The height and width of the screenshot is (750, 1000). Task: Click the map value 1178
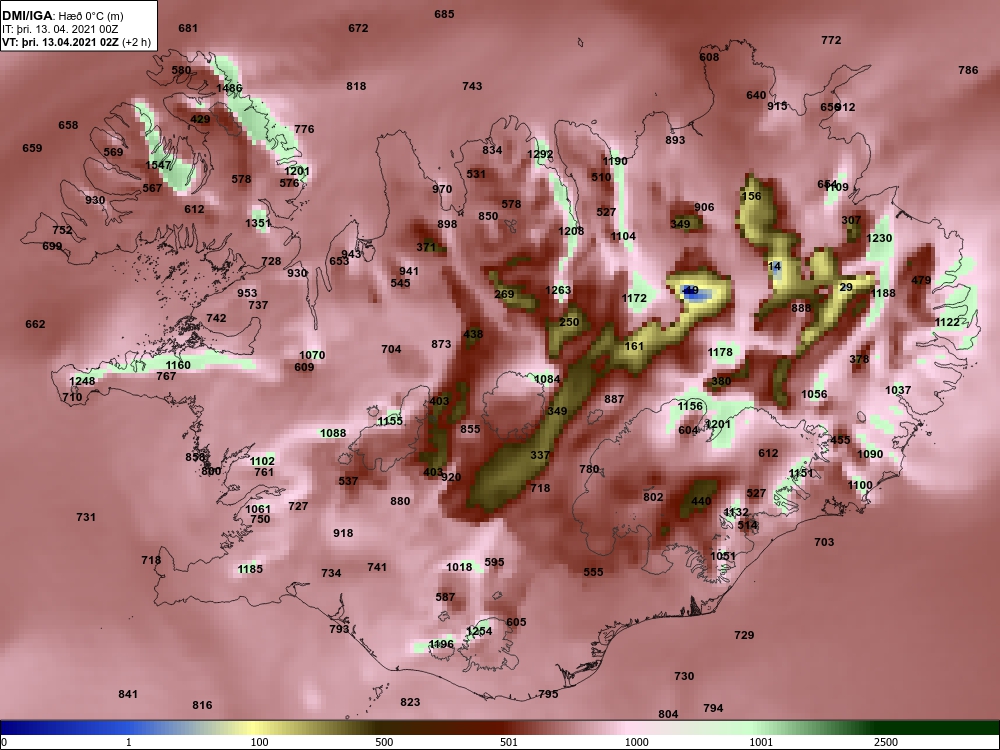tap(720, 352)
